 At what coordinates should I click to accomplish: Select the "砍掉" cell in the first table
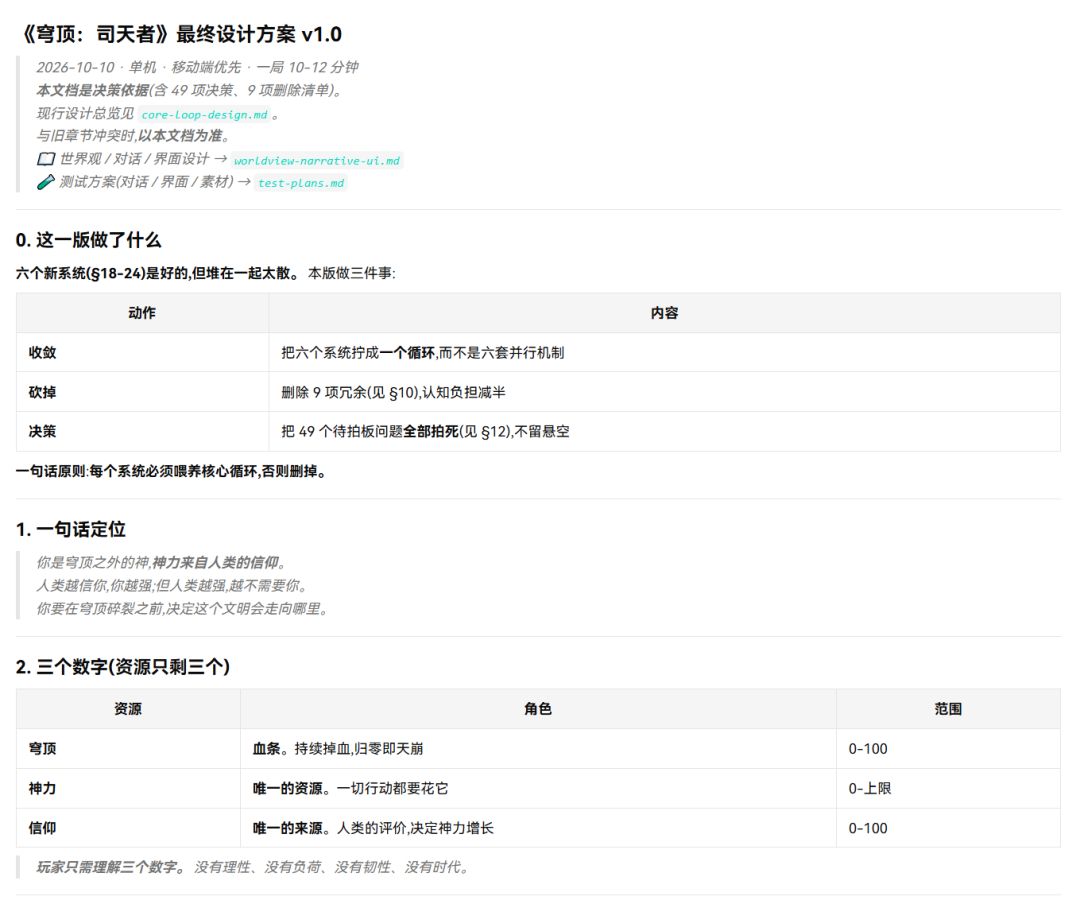pyautogui.click(x=142, y=392)
